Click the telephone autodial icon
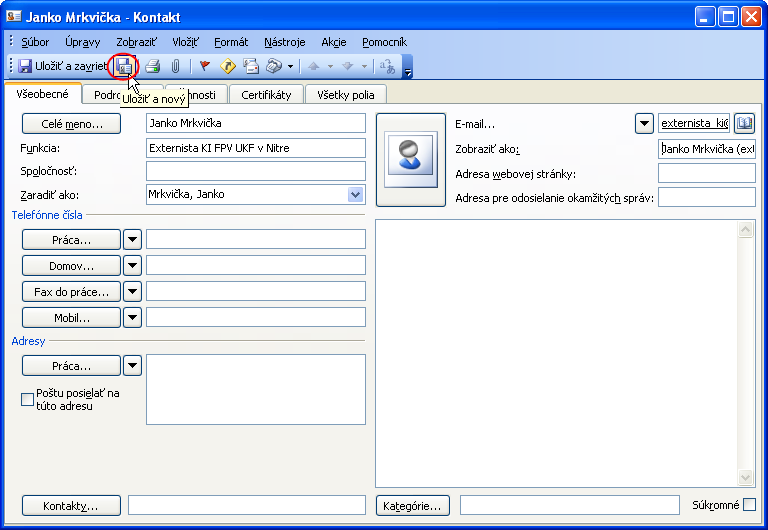The image size is (768, 530). coord(274,66)
